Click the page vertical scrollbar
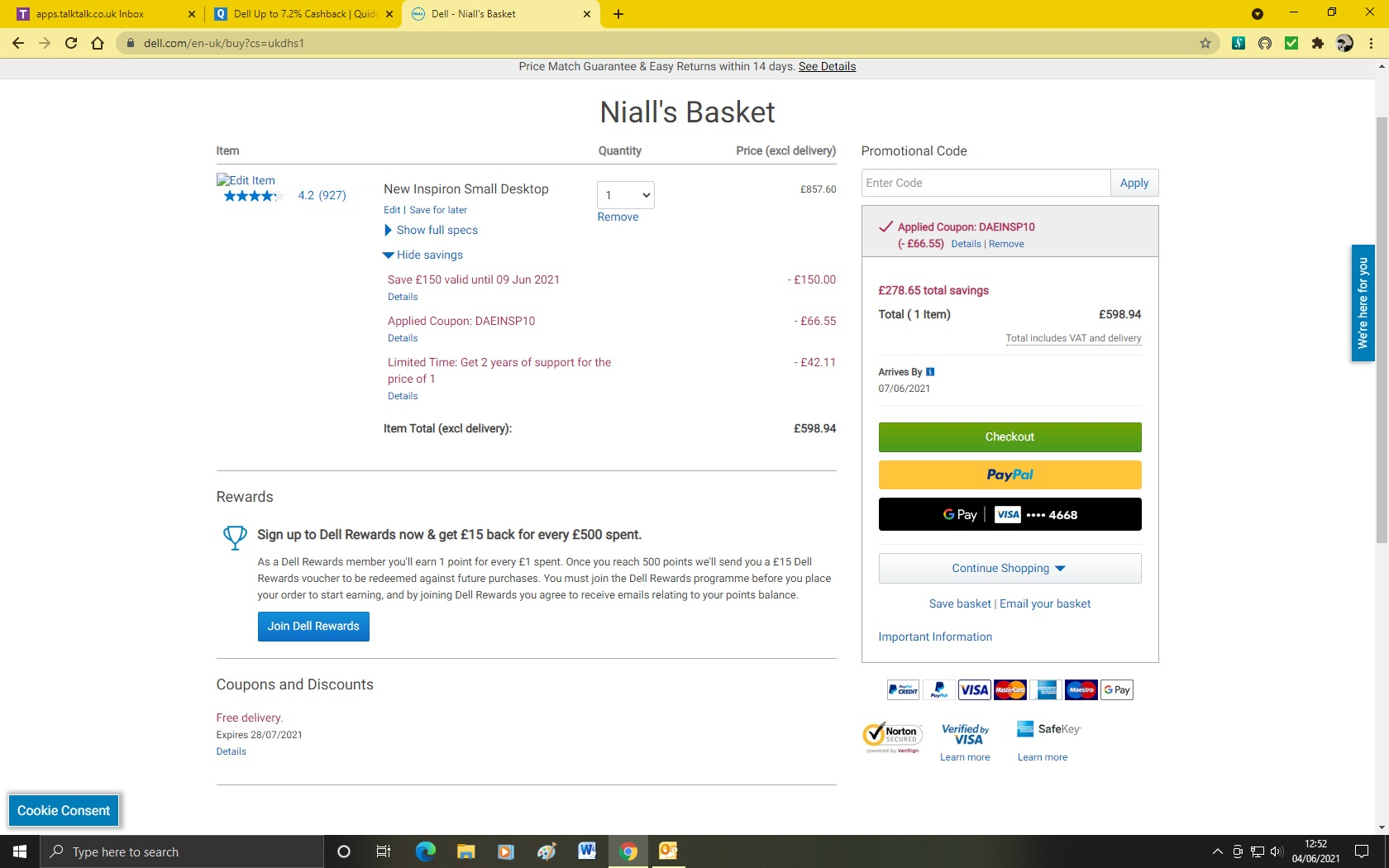The width and height of the screenshot is (1389, 868). point(1382,331)
